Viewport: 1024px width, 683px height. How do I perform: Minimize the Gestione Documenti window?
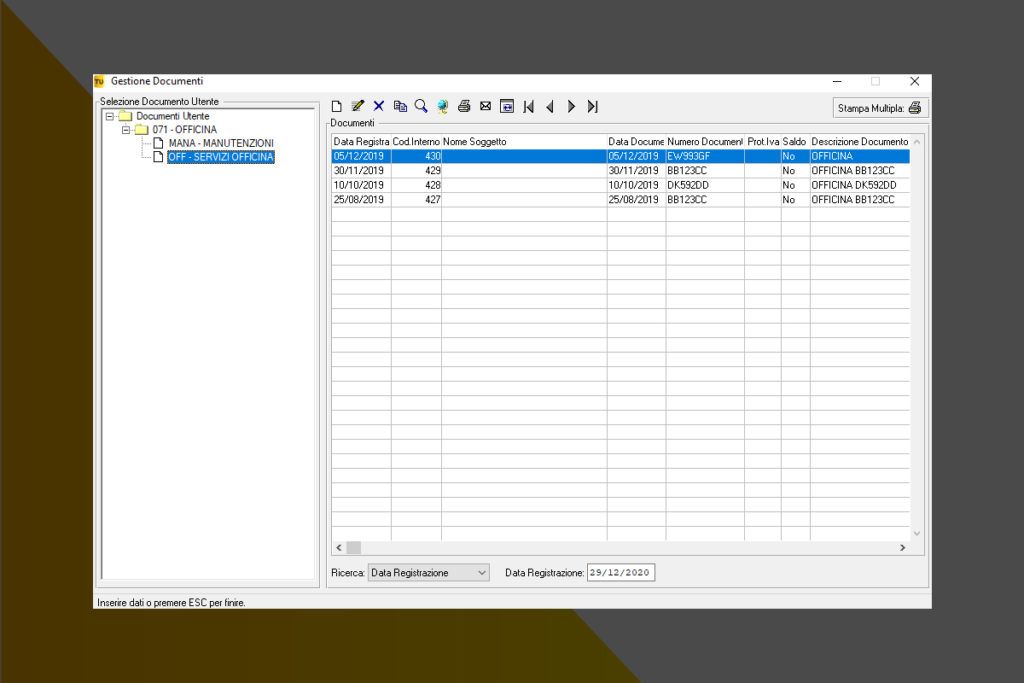[x=837, y=82]
